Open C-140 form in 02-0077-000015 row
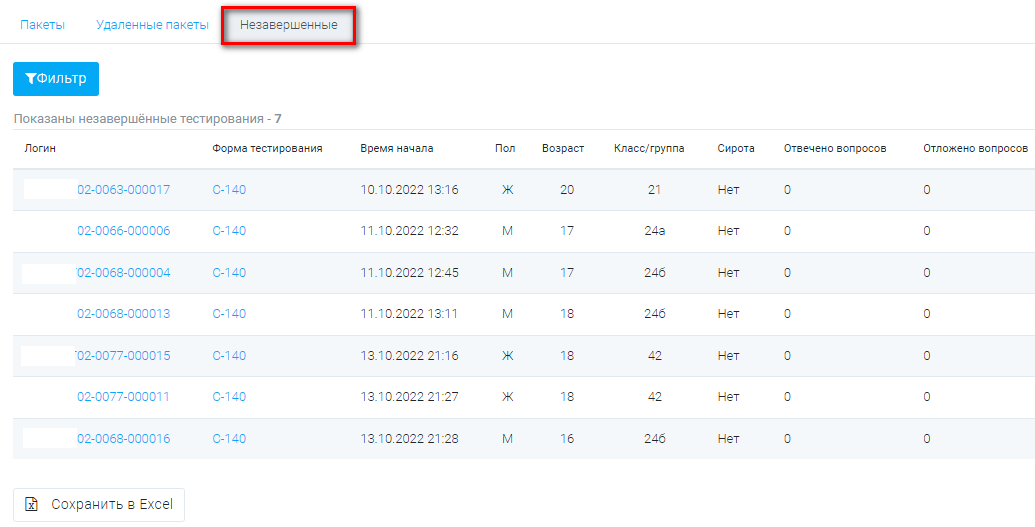The width and height of the screenshot is (1035, 527). 229,356
